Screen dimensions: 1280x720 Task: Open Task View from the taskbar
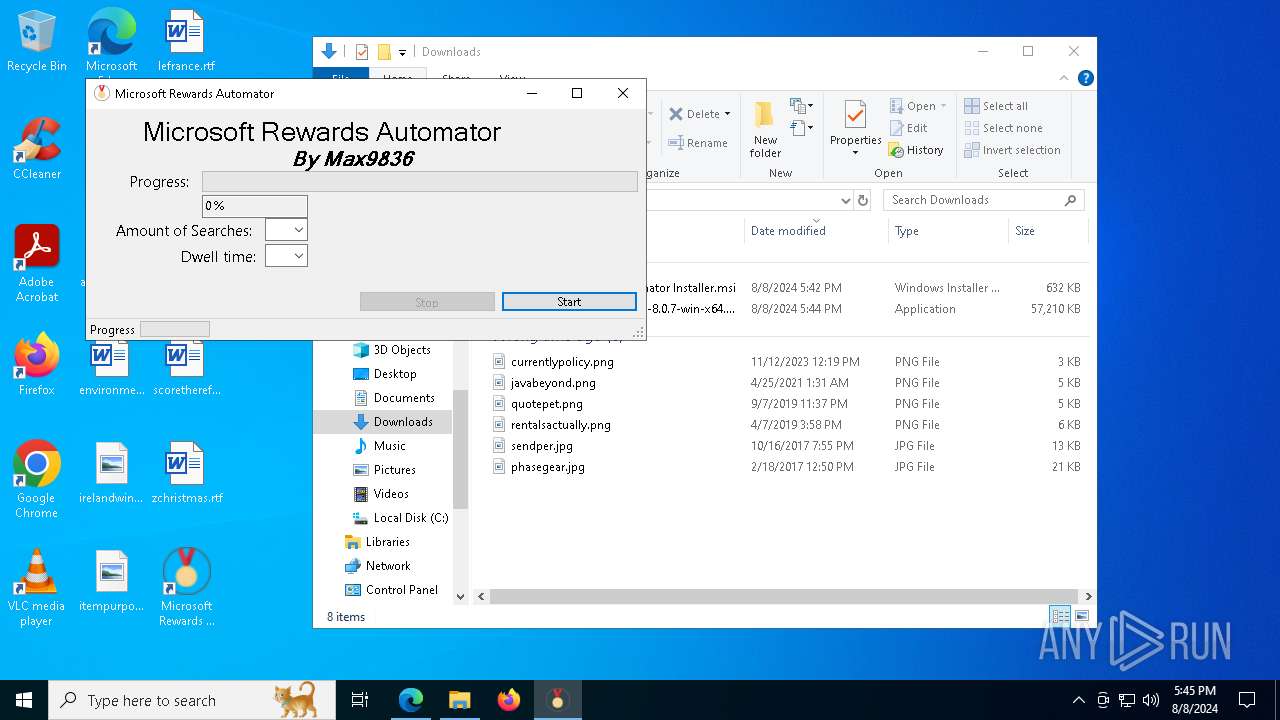(x=361, y=700)
